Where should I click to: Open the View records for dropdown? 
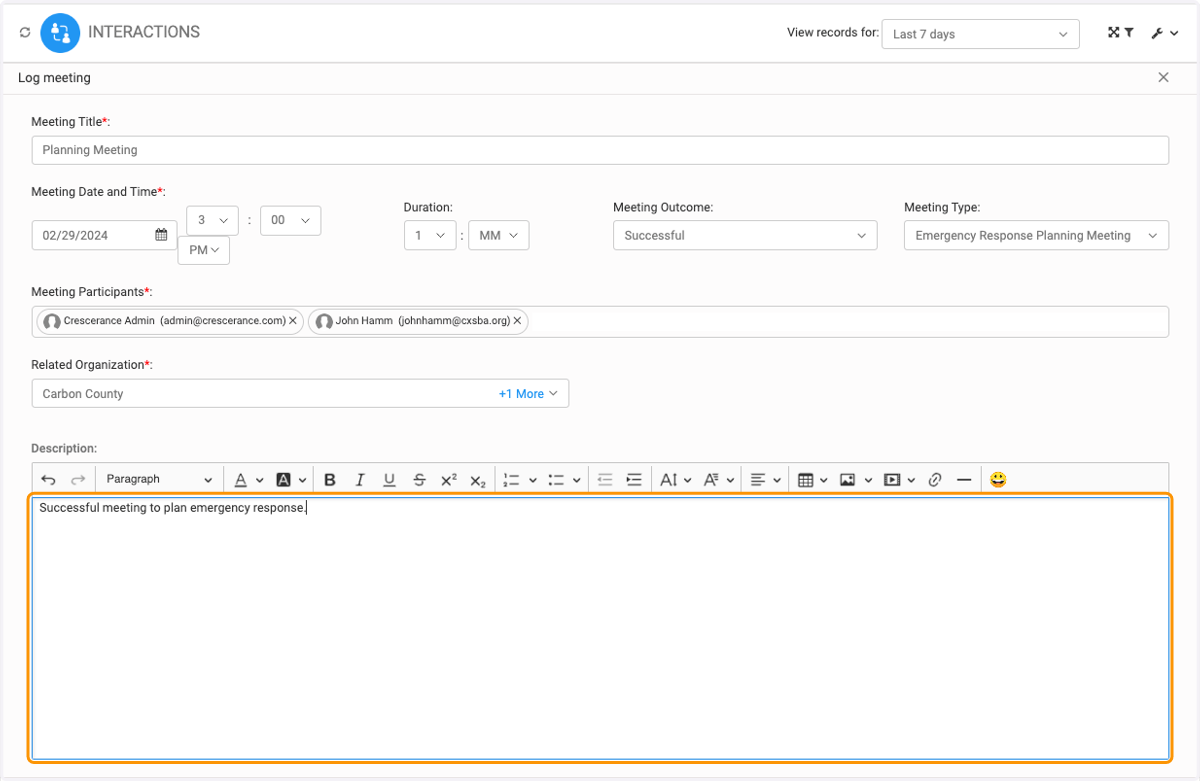[x=980, y=34]
